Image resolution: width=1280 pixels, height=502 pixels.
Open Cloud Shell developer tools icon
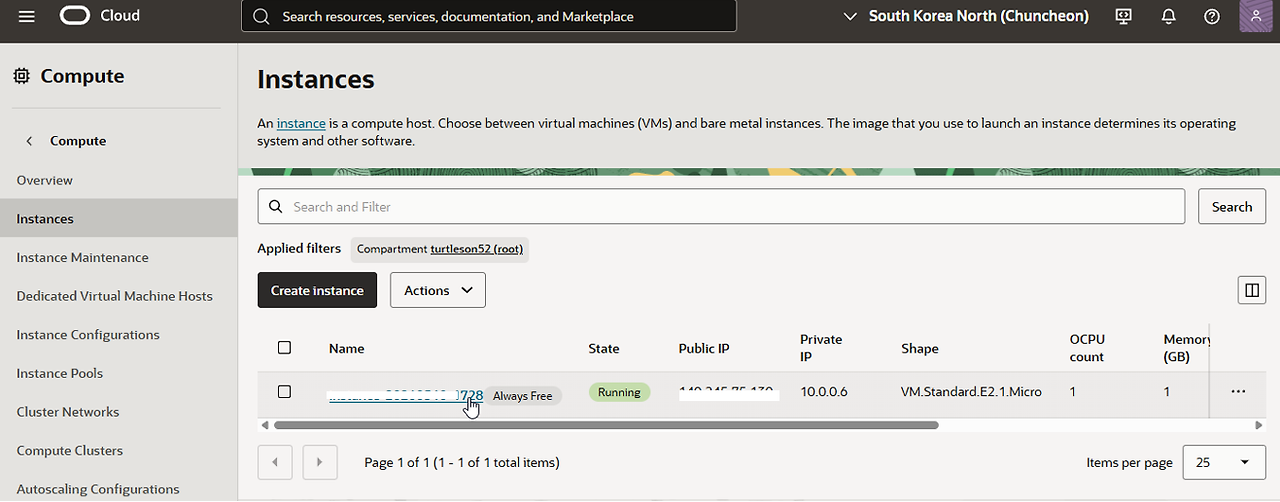[1123, 16]
